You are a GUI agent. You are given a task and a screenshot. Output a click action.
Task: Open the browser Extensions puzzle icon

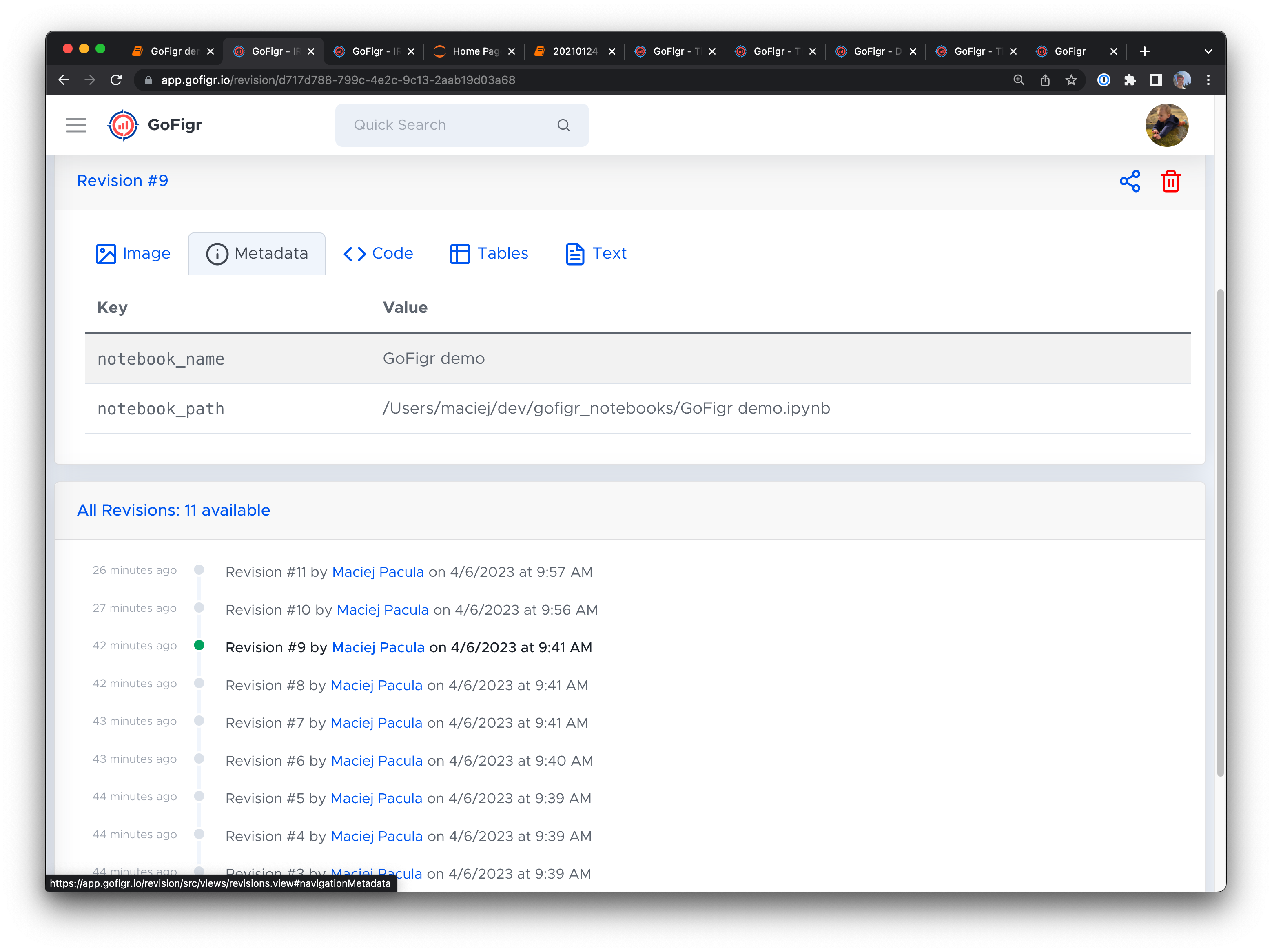1130,80
